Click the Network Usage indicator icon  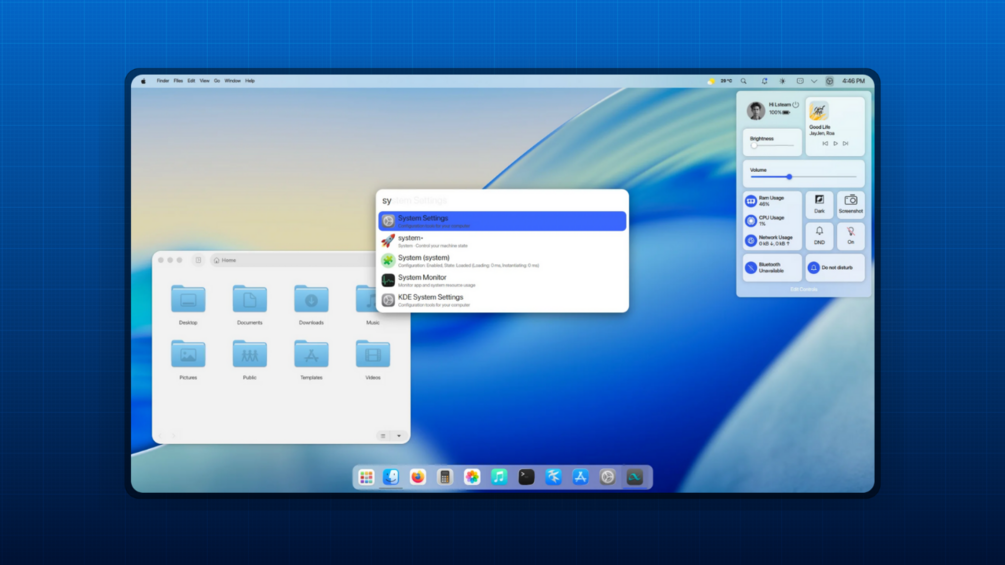coord(751,240)
